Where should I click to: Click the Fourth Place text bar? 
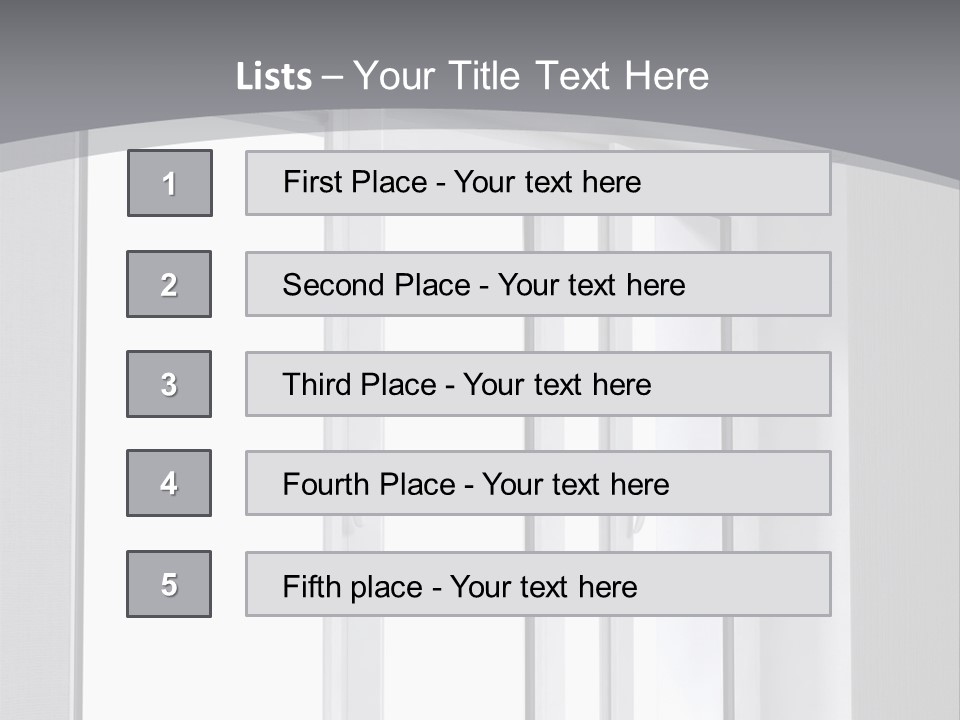(x=538, y=483)
